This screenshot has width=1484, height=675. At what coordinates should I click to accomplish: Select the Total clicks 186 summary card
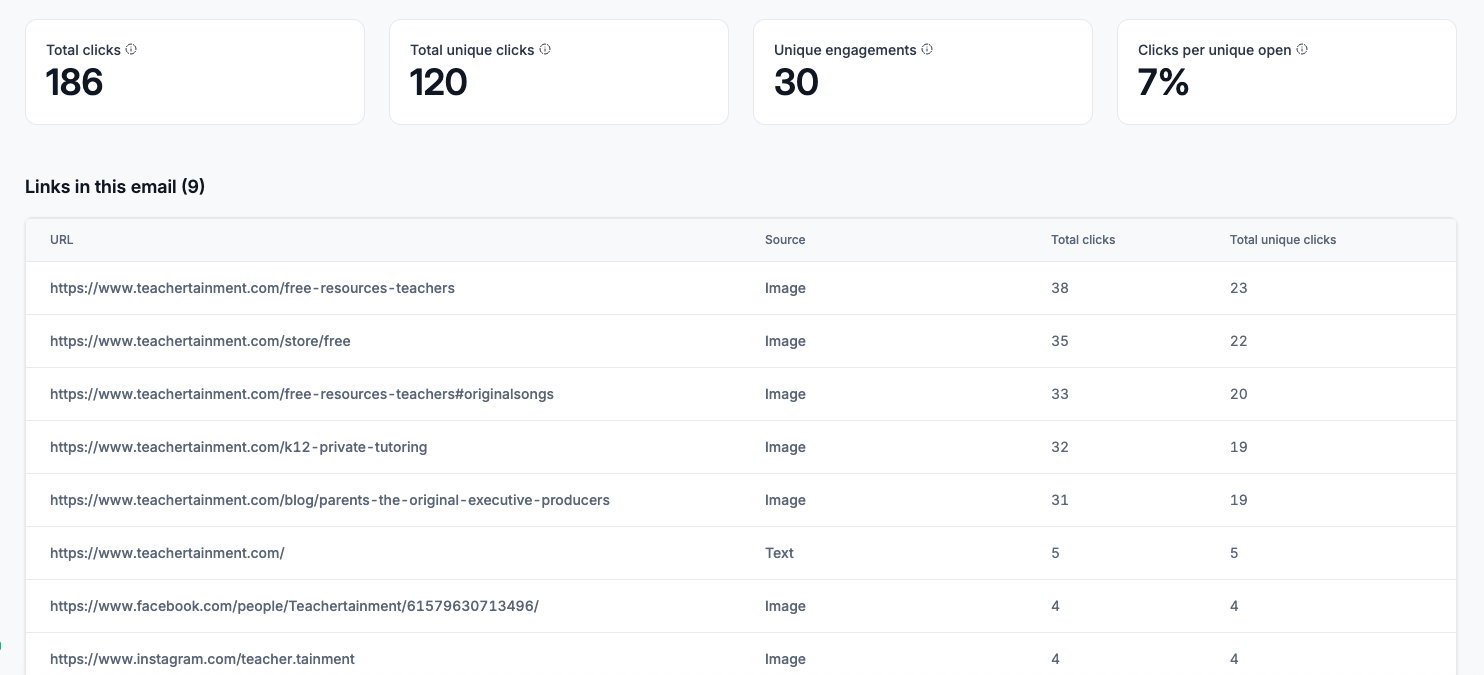(195, 72)
